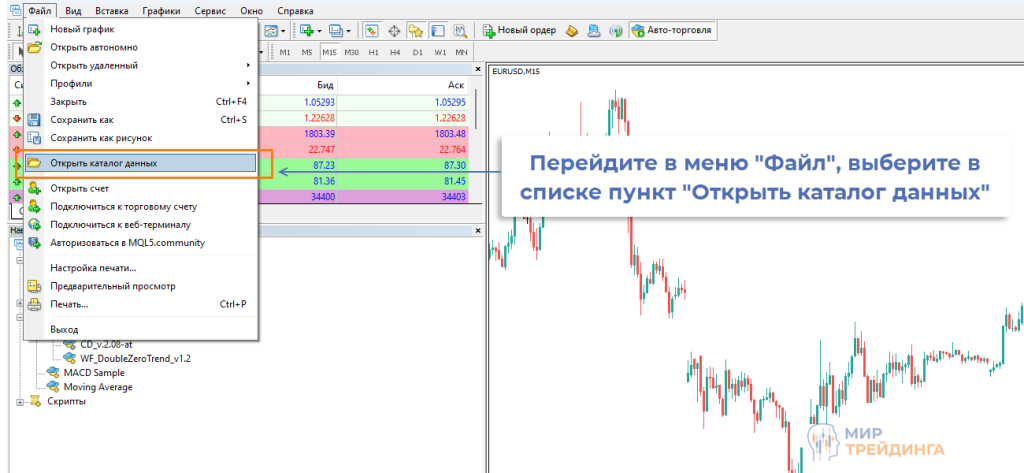Toggle the Авто-торговля button

pos(672,30)
